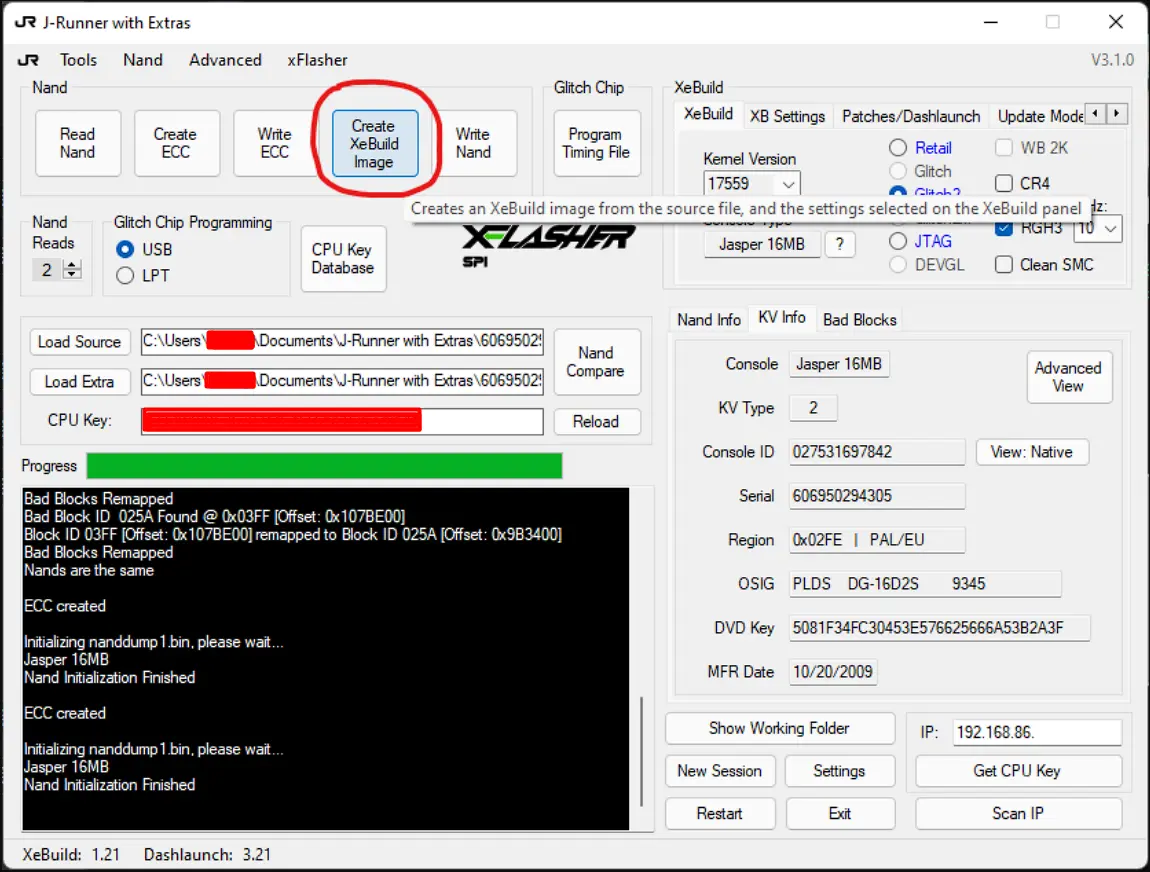Click the Serial number field
This screenshot has height=872, width=1150.
click(x=877, y=496)
